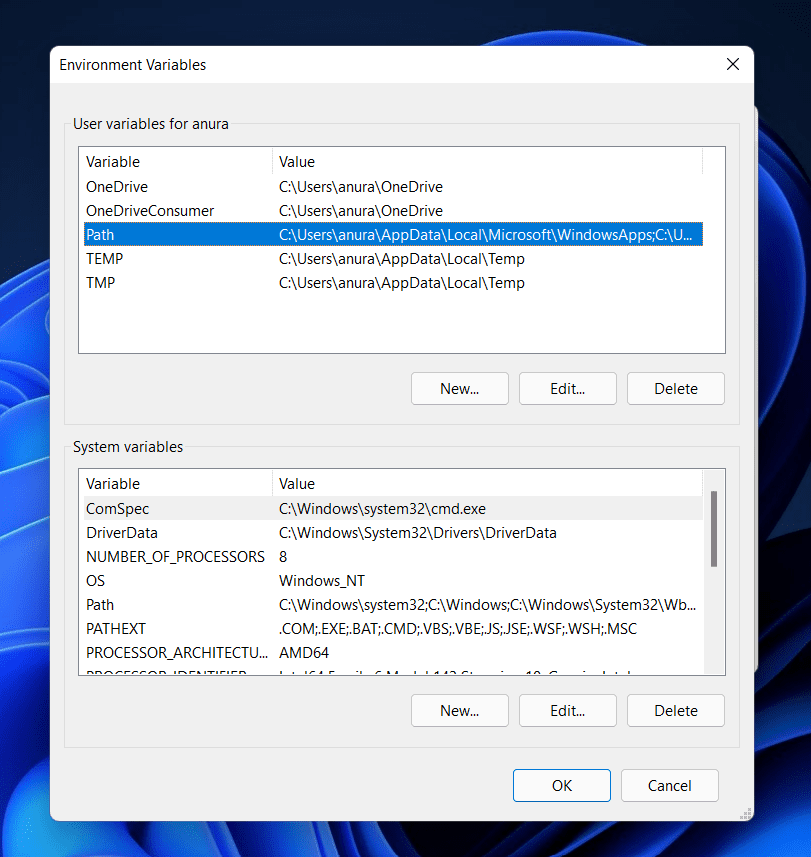
Task: Click New under system variables
Action: click(459, 710)
